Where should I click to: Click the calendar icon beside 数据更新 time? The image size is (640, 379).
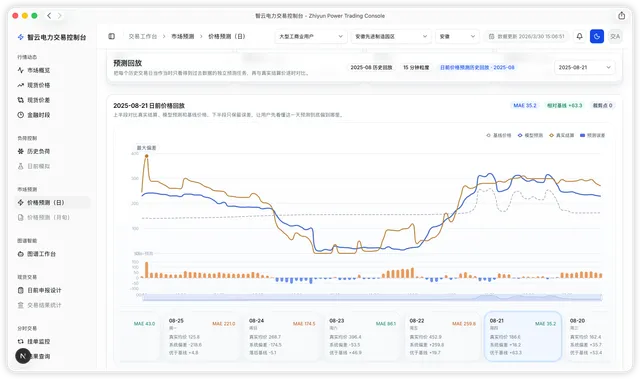click(x=491, y=36)
